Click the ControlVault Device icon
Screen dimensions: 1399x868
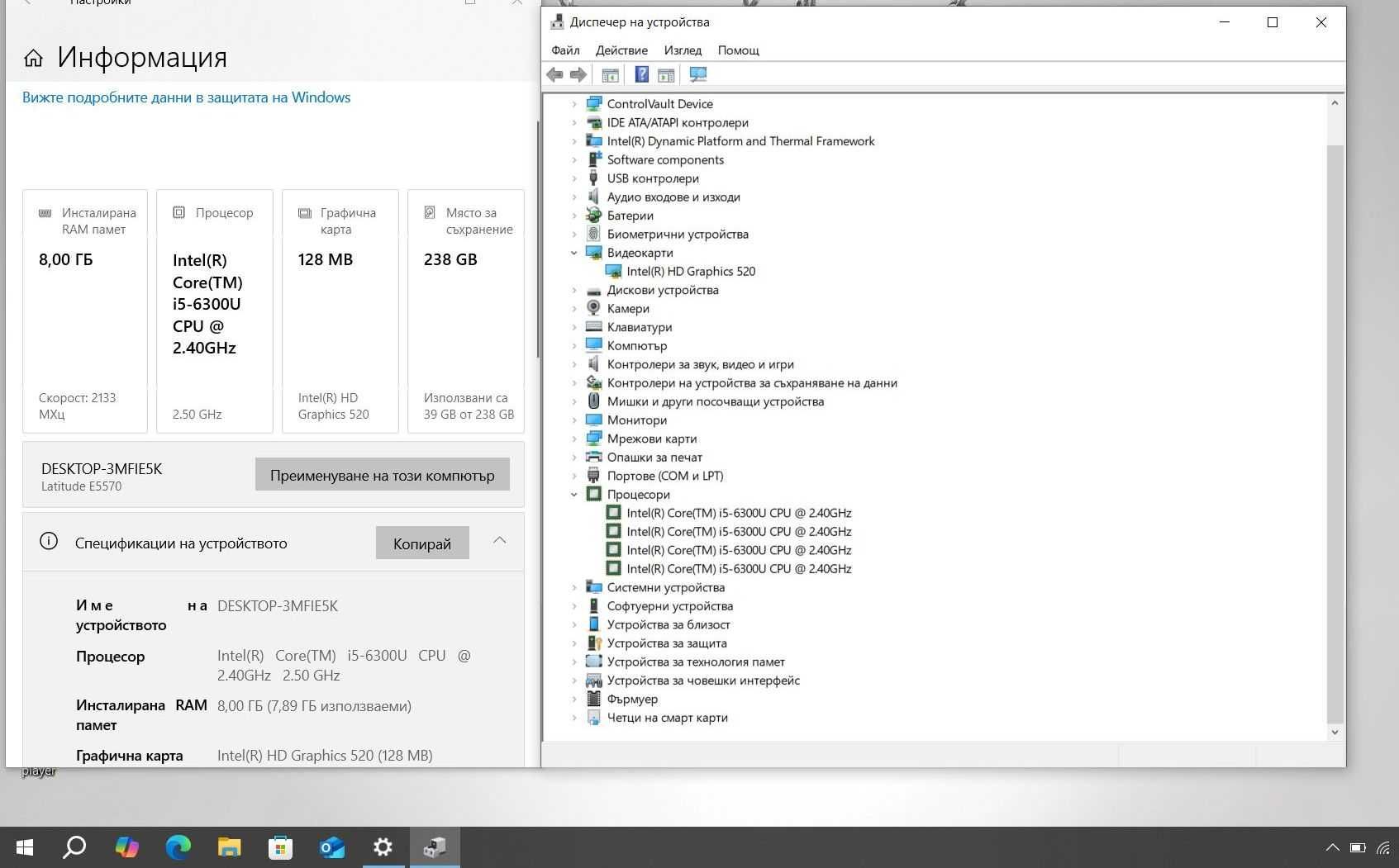click(x=593, y=103)
